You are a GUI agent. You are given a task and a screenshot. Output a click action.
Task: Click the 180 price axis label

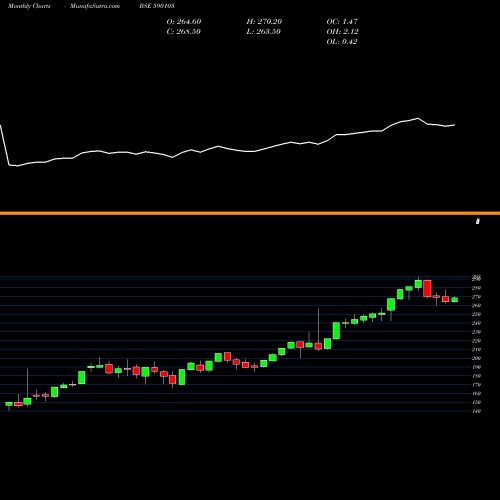(x=477, y=376)
